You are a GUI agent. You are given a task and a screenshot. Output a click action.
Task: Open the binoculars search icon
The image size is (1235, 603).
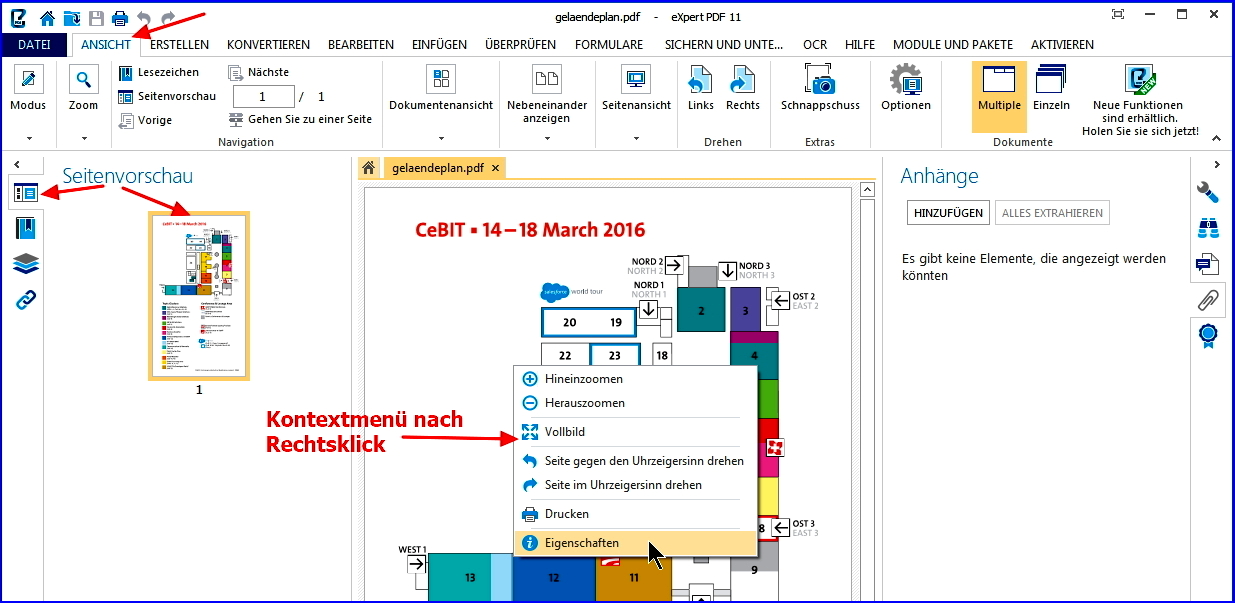click(x=1208, y=228)
